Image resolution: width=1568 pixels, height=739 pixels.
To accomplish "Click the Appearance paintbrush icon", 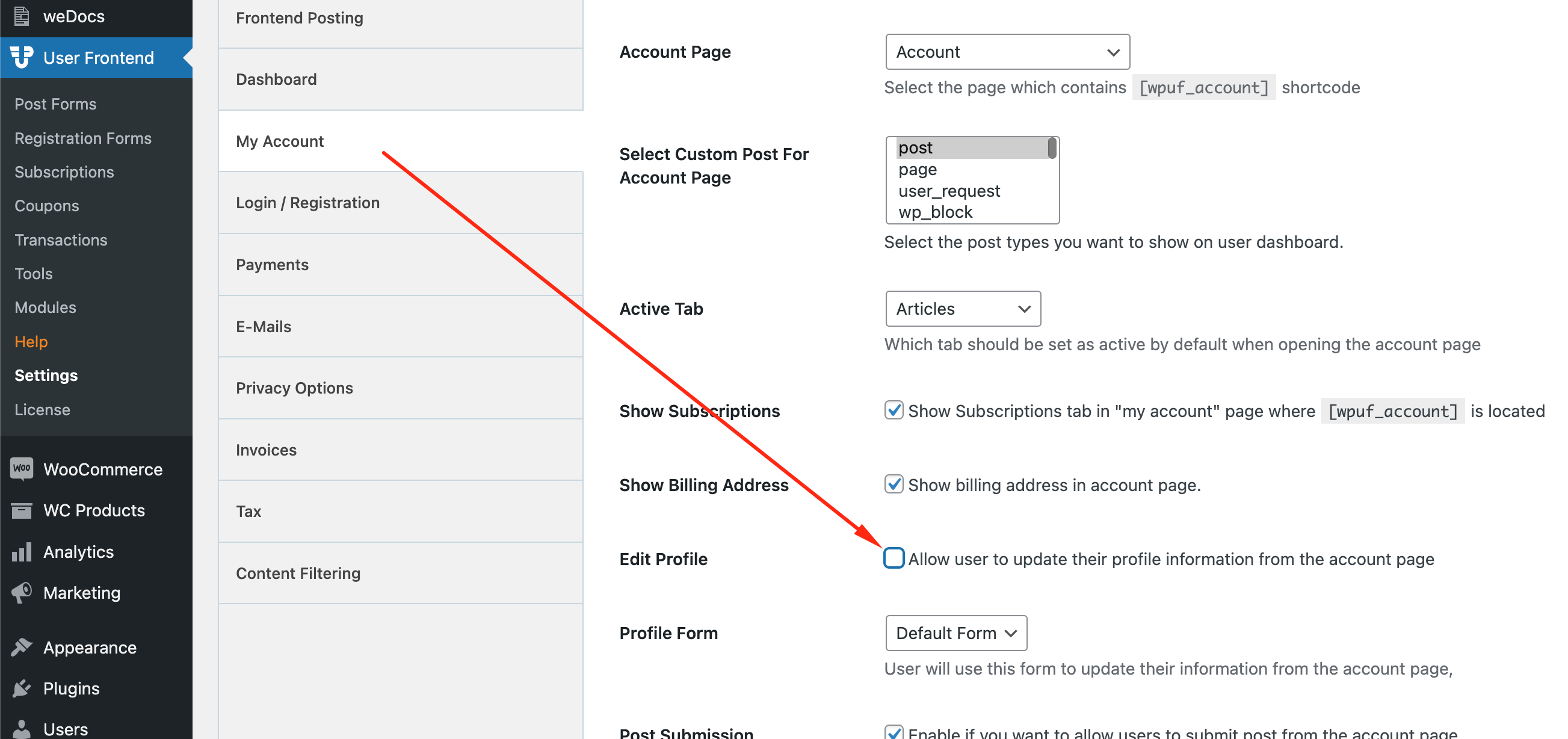I will point(21,647).
